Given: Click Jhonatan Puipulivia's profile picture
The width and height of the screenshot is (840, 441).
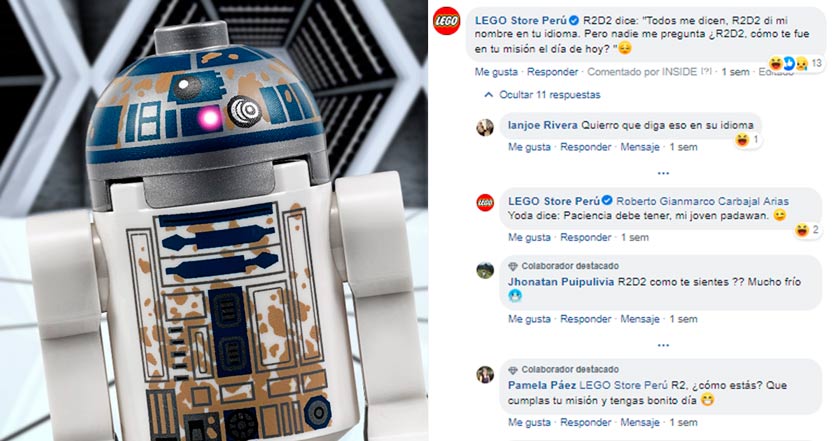Looking at the screenshot, I should pos(485,270).
